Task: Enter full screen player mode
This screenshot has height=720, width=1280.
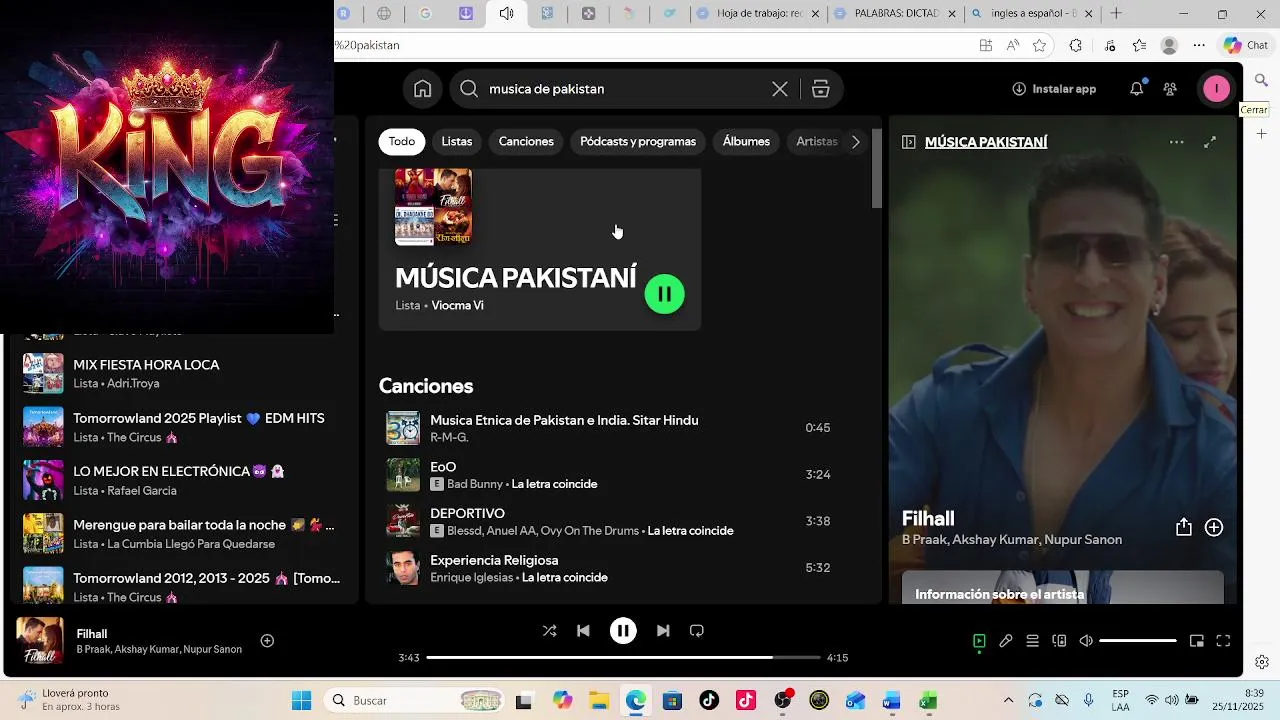Action: (x=1223, y=641)
